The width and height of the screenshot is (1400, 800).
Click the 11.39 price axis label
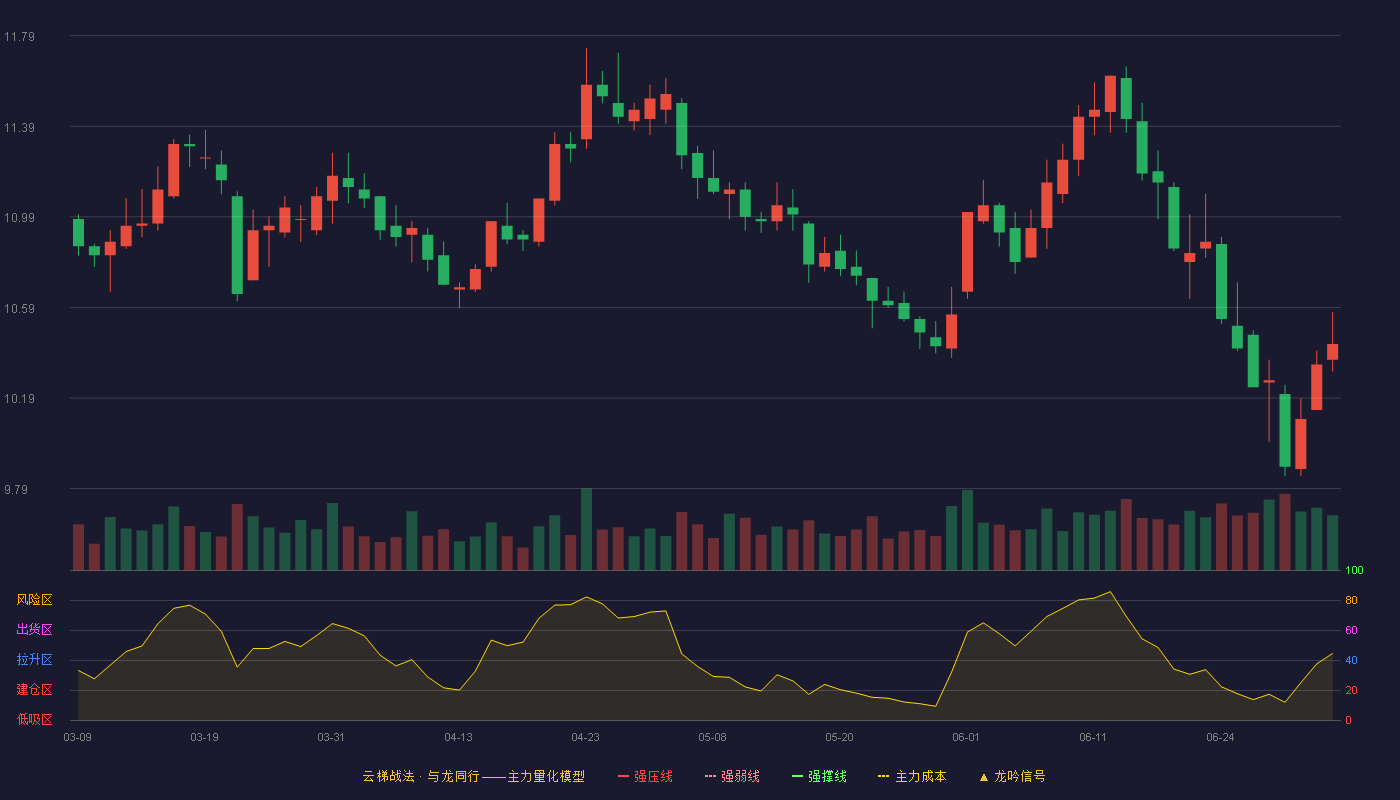tap(19, 127)
